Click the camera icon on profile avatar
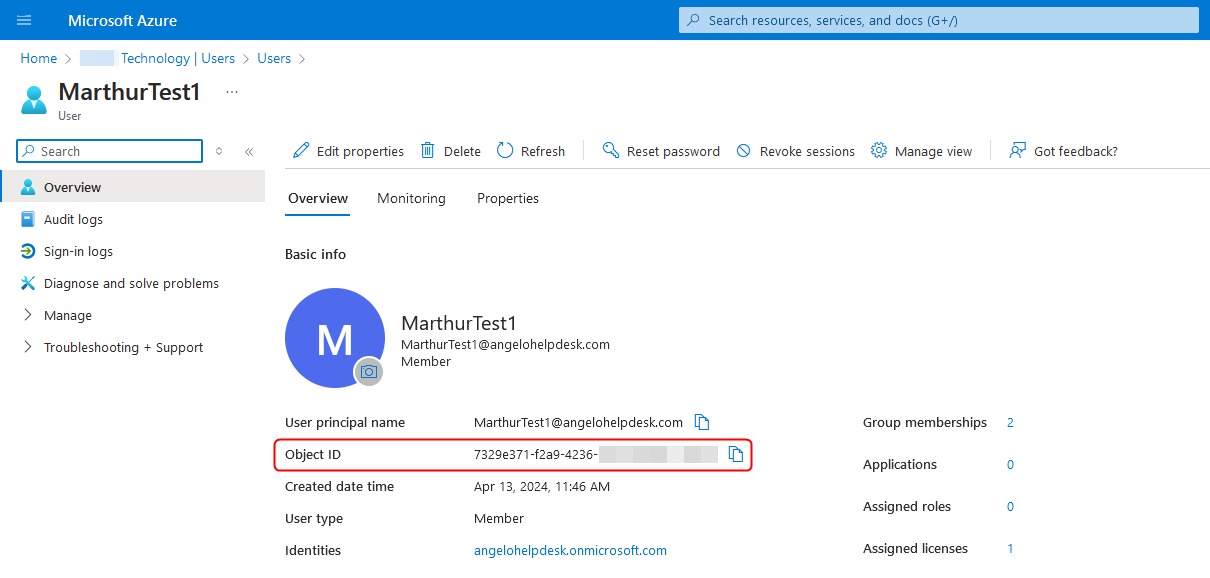This screenshot has width=1210, height=578. (369, 371)
